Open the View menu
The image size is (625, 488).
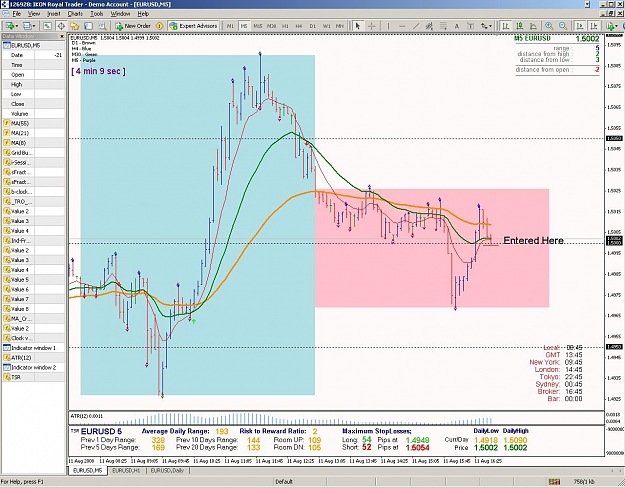tap(34, 14)
